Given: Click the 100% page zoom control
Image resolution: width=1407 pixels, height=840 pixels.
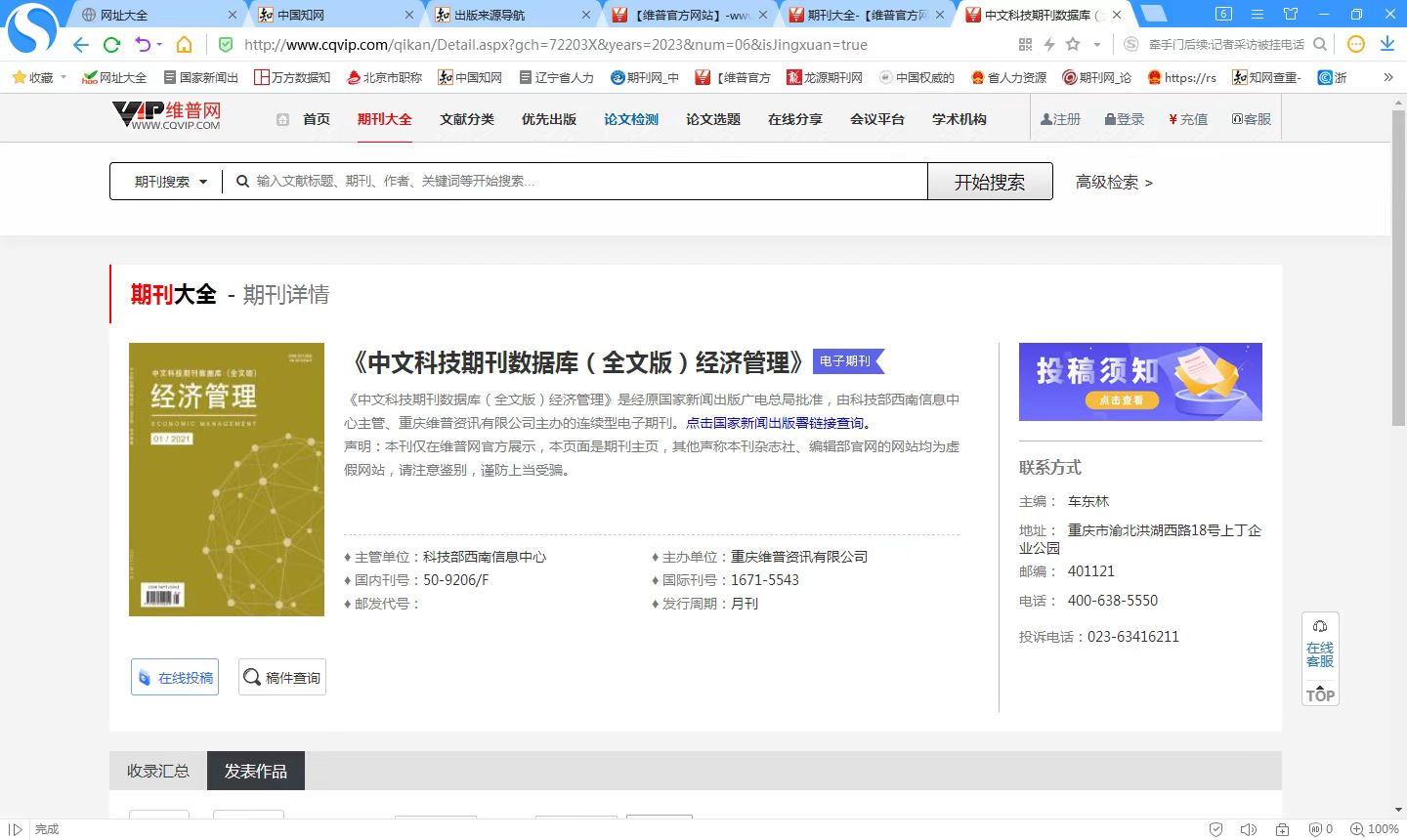Looking at the screenshot, I should (x=1375, y=829).
